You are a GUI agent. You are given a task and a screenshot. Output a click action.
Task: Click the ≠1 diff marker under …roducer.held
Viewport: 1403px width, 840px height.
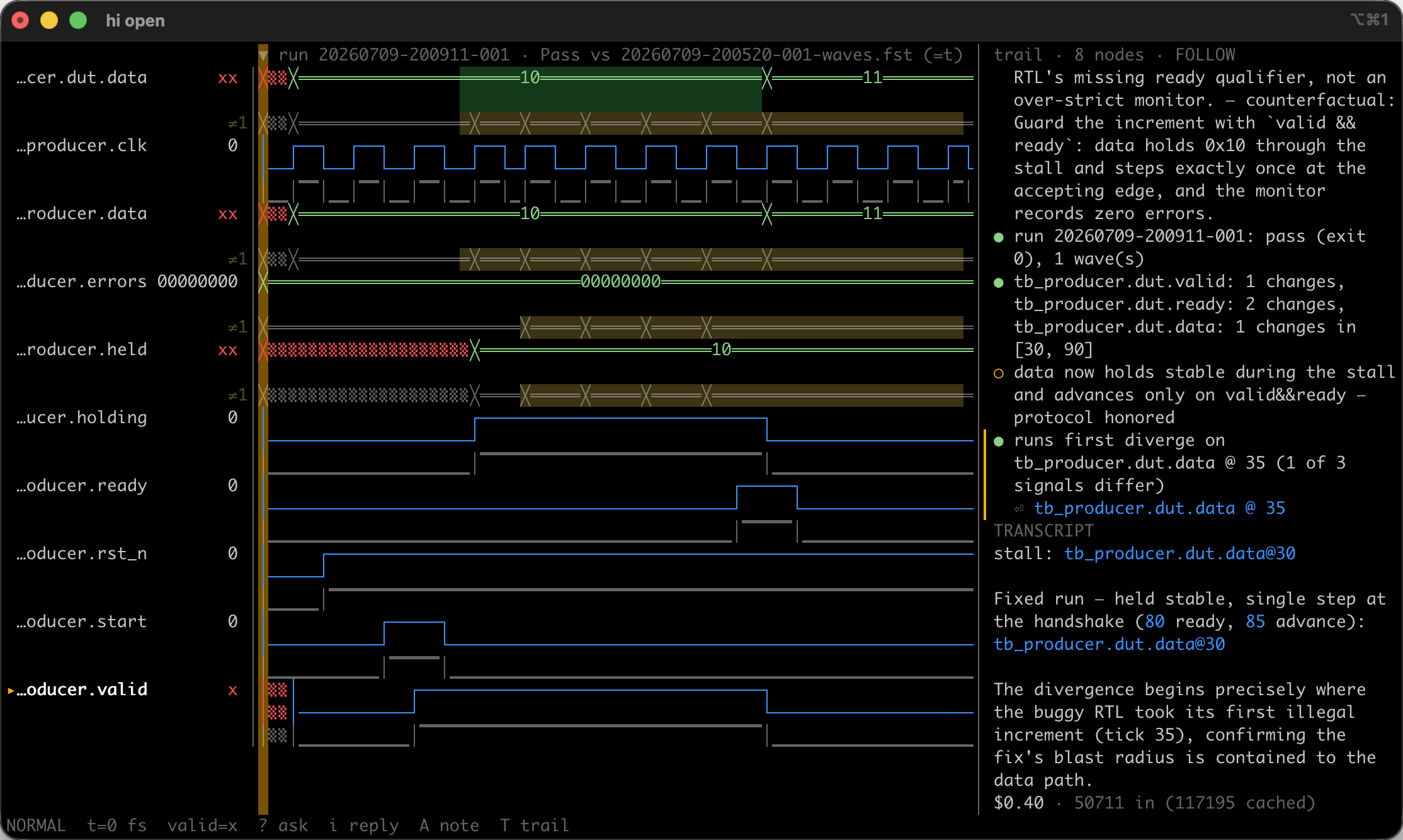click(x=237, y=395)
